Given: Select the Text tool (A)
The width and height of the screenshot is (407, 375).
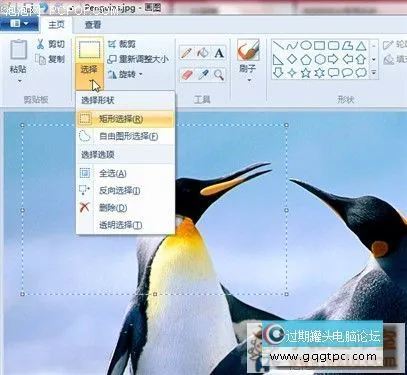Looking at the screenshot, I should click(219, 53).
